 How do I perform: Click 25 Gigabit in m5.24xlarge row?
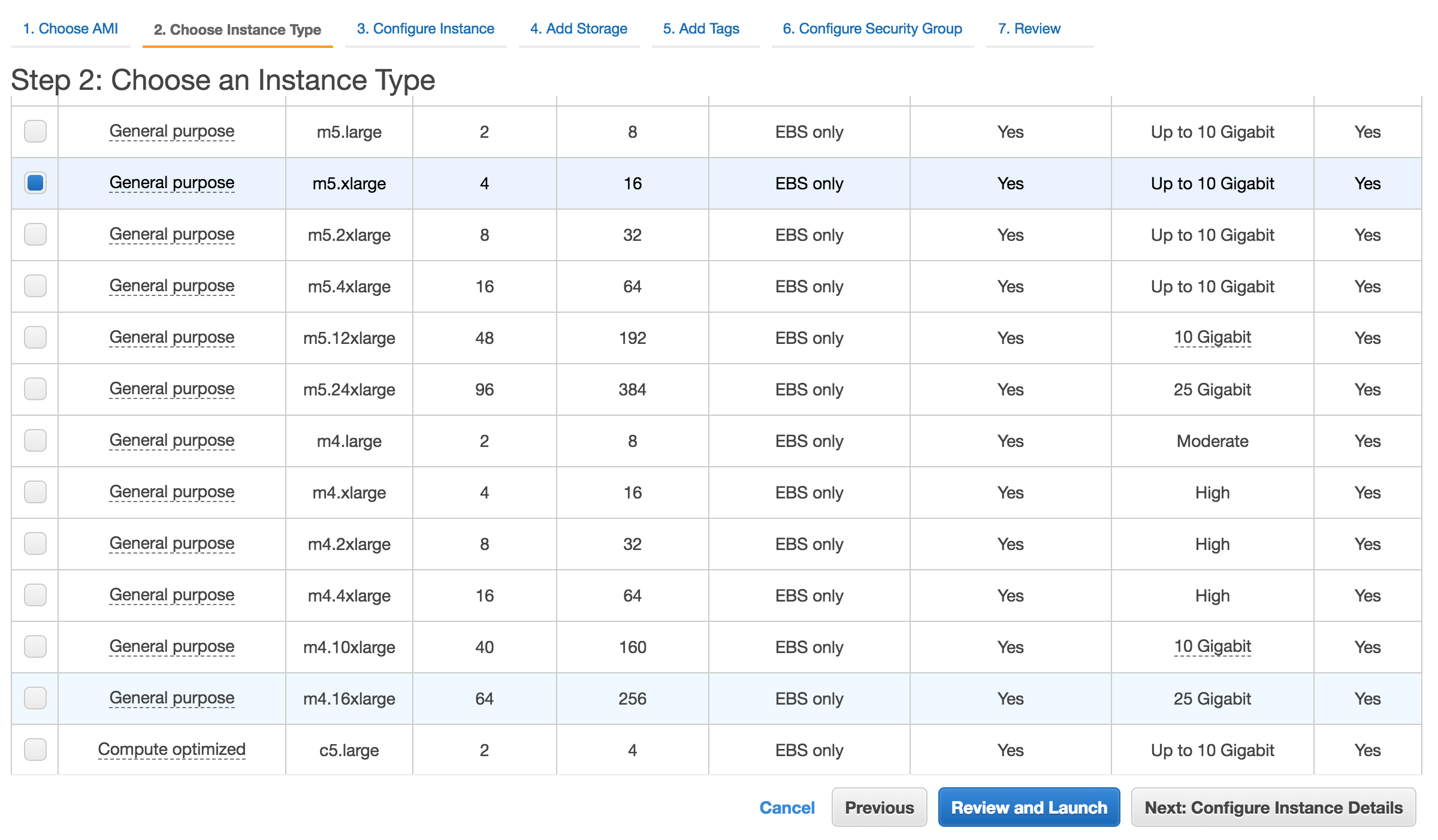[1213, 389]
